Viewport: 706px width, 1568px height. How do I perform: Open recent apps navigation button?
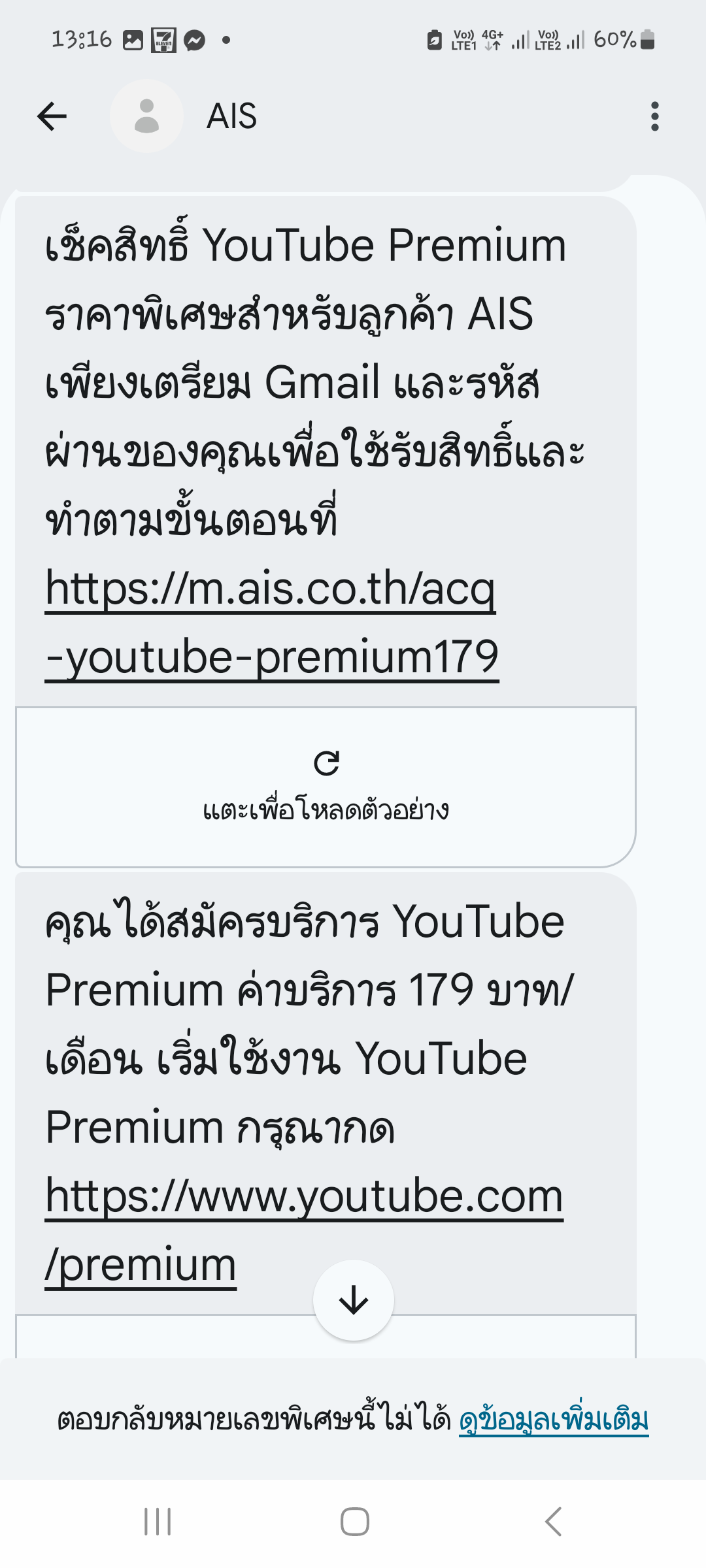pos(158,1522)
